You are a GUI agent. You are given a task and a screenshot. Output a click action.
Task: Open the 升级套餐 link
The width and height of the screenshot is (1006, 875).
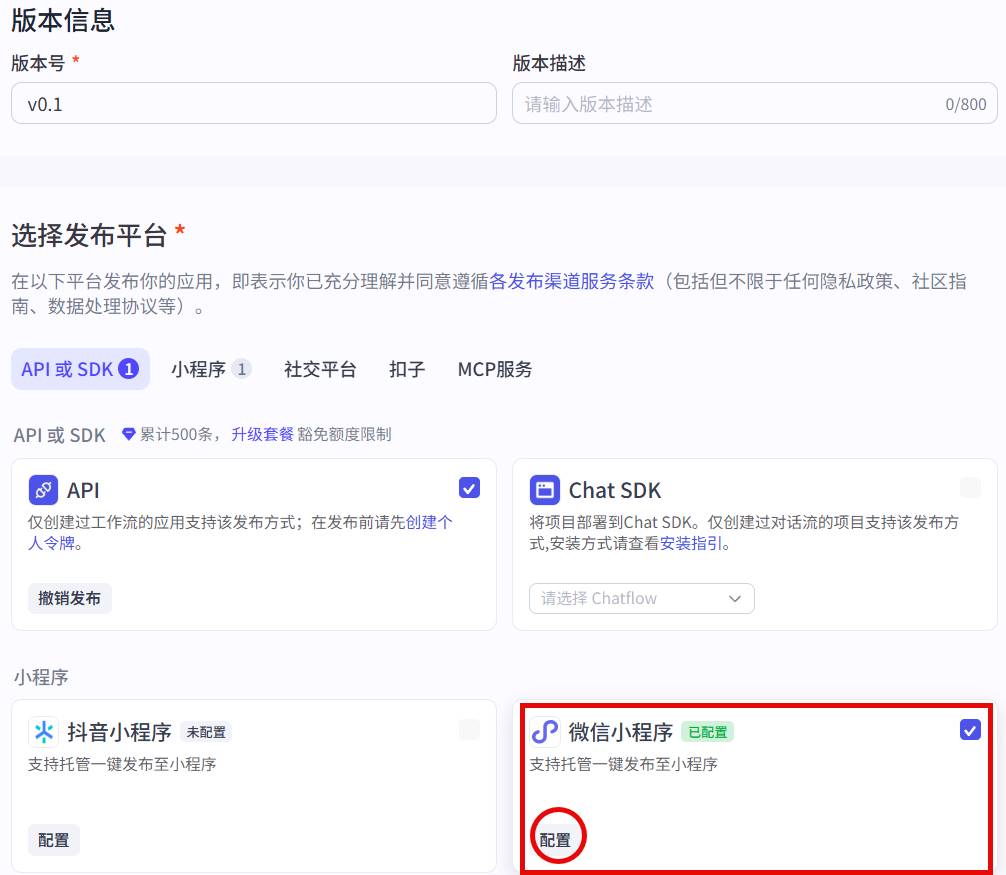tap(262, 434)
